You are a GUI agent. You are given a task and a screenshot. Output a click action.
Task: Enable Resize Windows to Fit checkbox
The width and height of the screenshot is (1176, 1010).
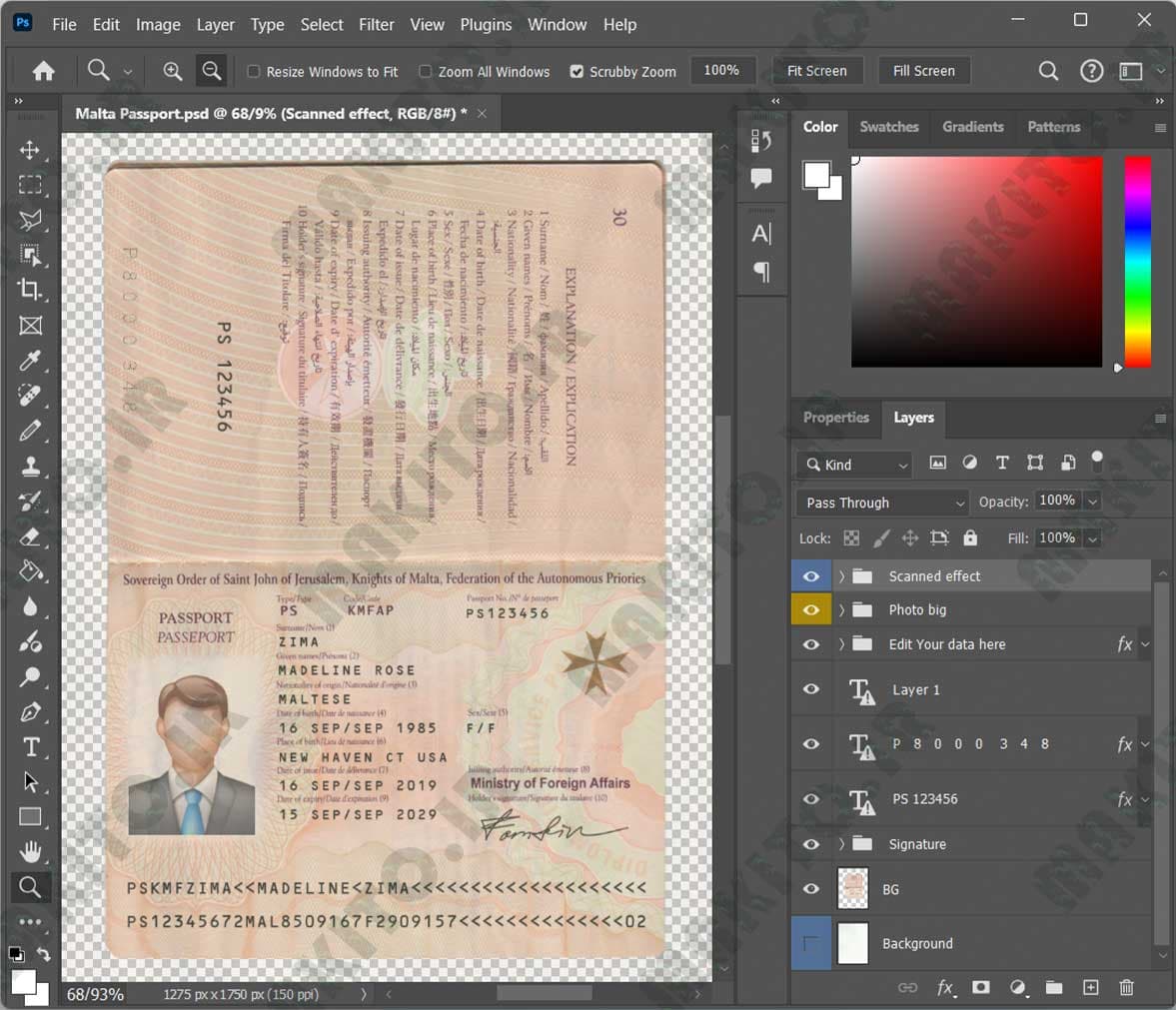point(254,71)
